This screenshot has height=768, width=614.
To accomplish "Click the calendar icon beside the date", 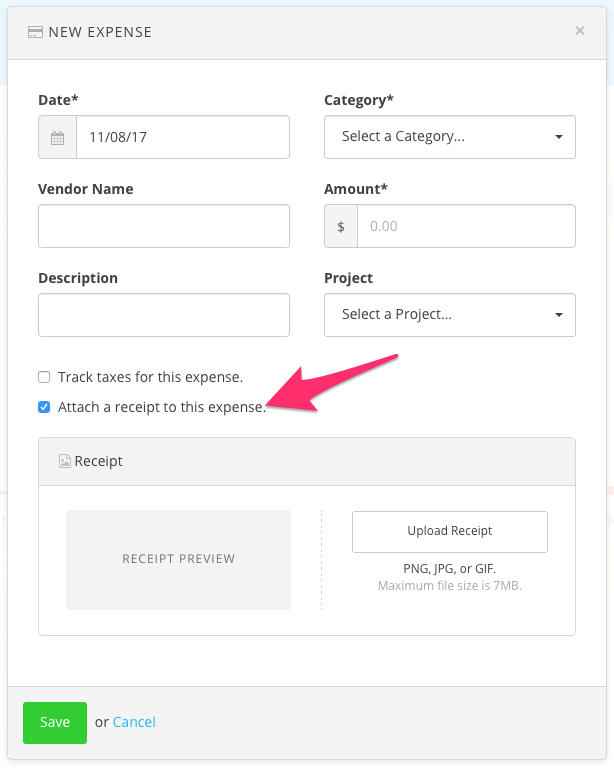I will coord(58,137).
